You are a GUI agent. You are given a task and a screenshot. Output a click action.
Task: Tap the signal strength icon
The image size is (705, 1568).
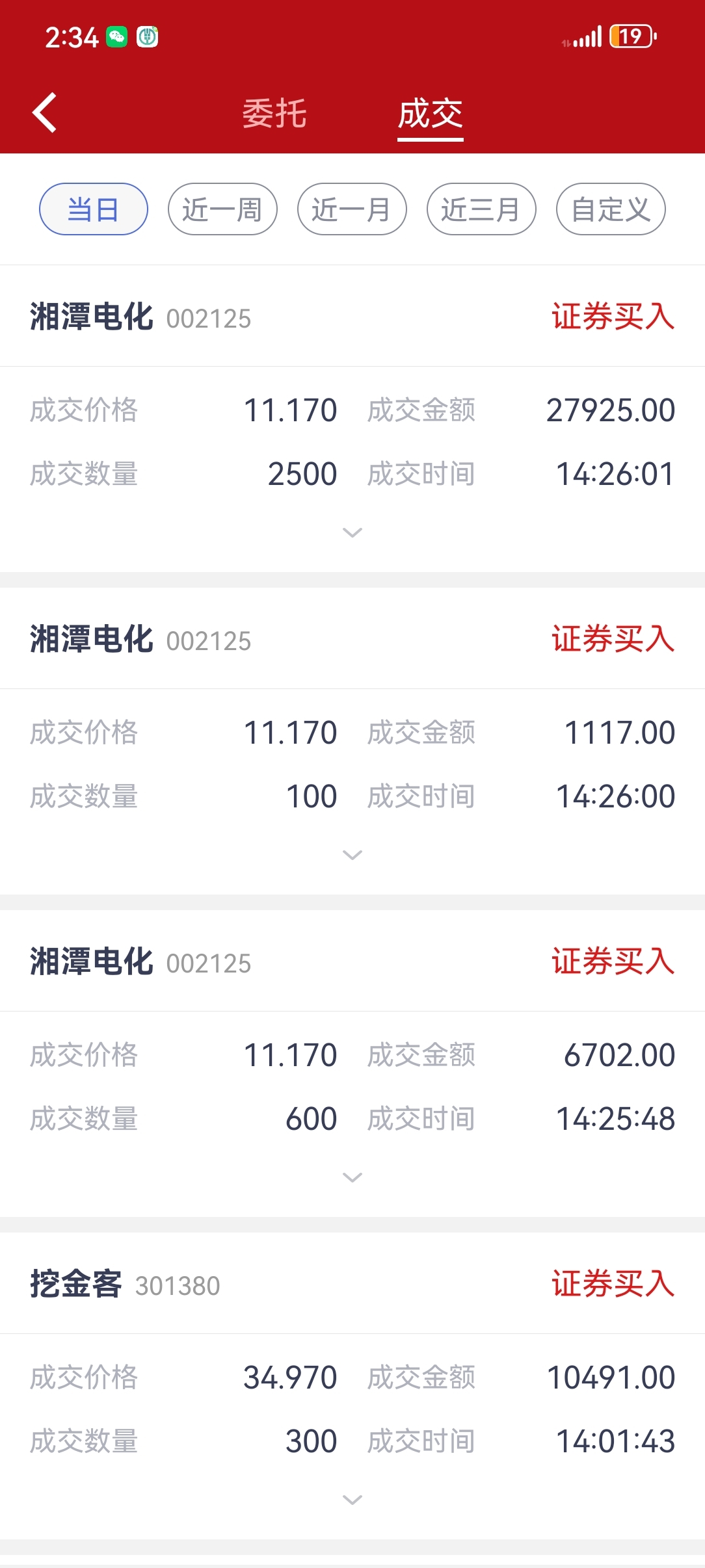(583, 38)
